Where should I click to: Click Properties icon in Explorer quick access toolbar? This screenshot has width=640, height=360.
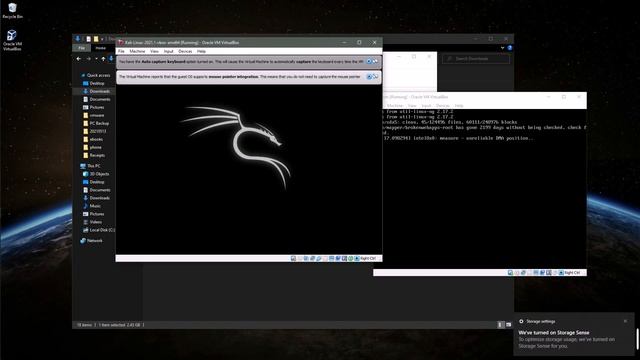tap(88, 39)
